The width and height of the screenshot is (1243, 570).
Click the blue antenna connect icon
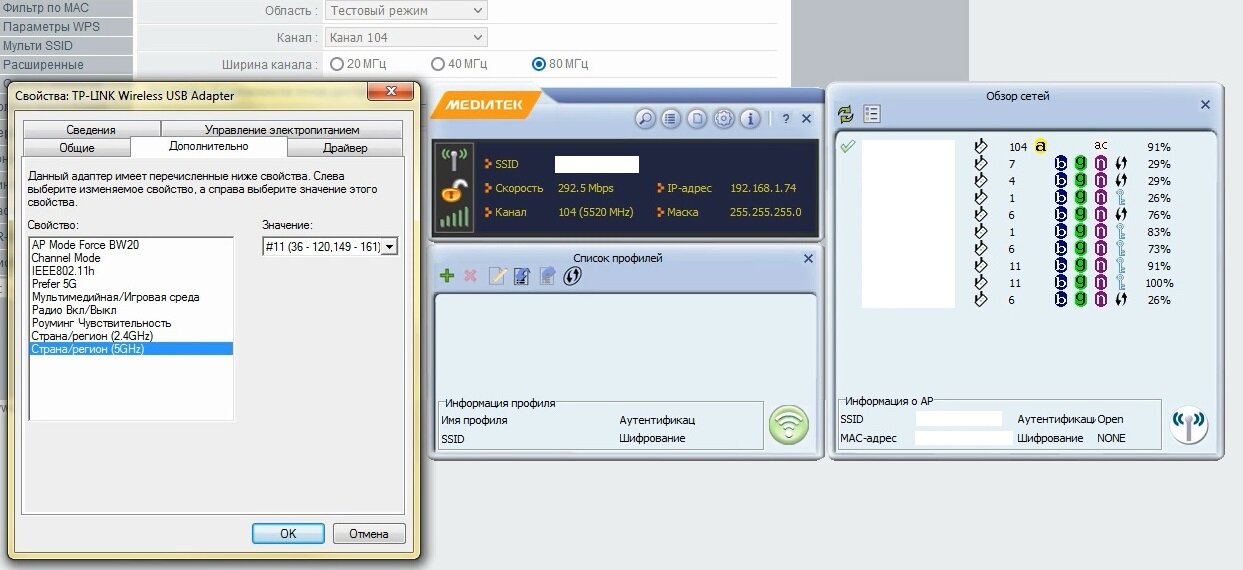(x=1189, y=425)
